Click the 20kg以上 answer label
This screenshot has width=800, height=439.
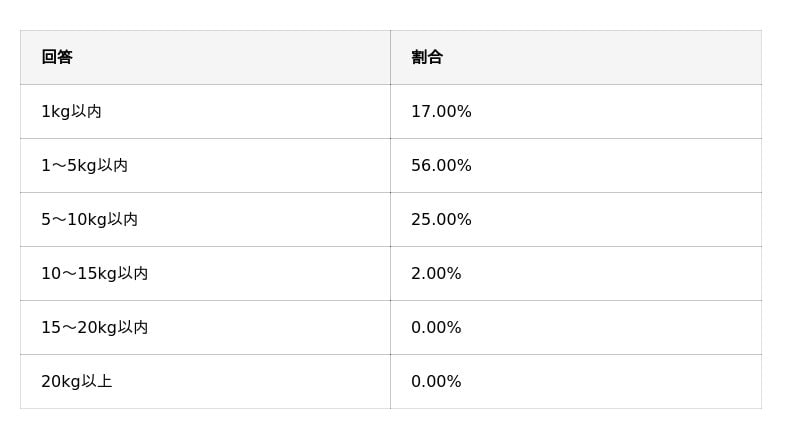click(76, 381)
